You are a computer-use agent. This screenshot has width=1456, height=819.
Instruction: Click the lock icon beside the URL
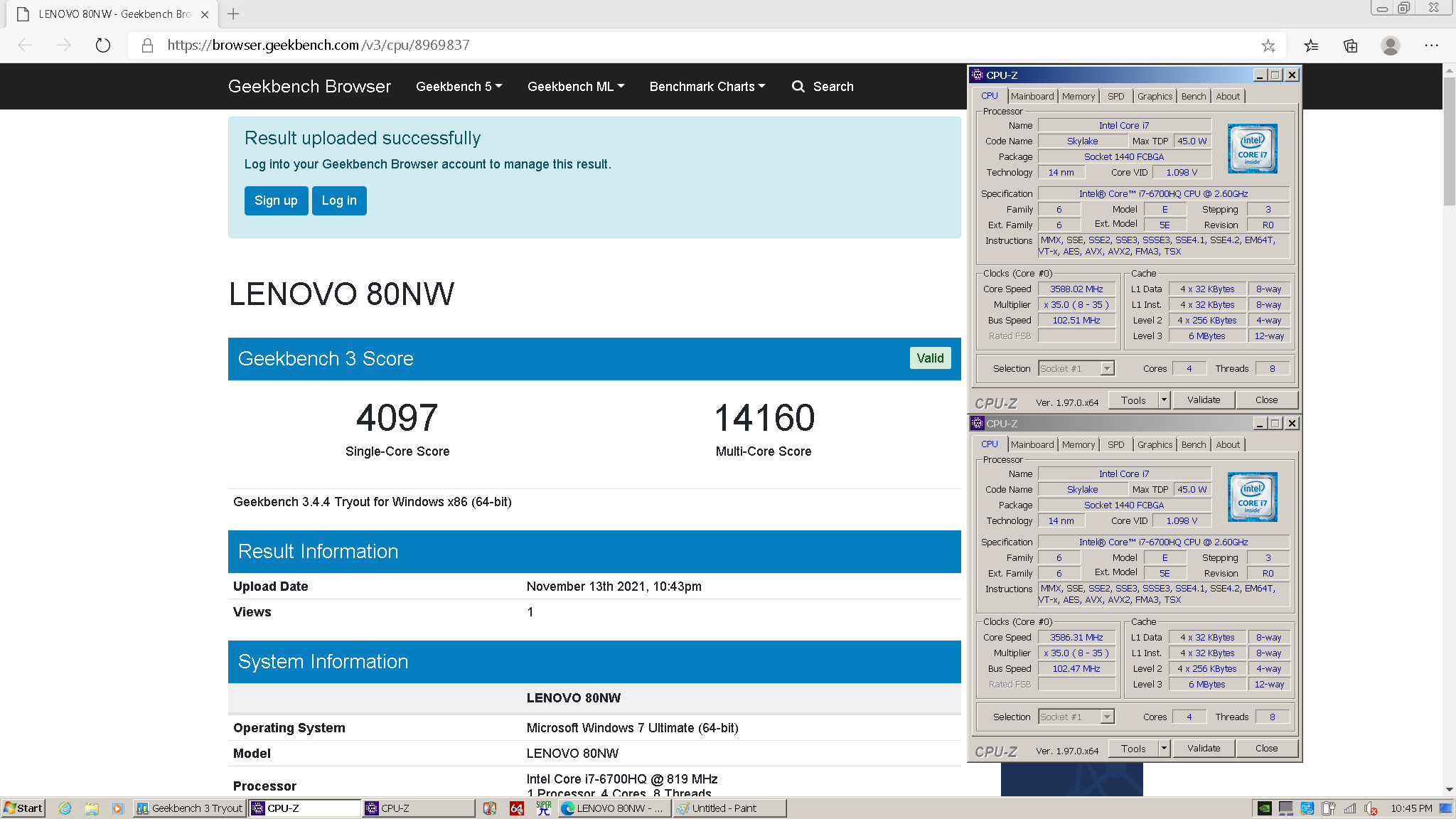click(147, 45)
